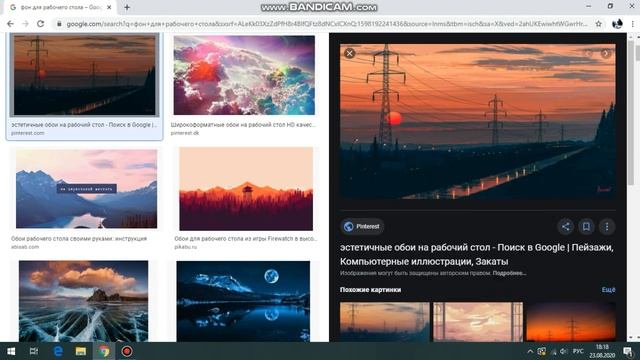This screenshot has width=640, height=360.
Task: Show hidden system tray icons
Action: [530, 351]
